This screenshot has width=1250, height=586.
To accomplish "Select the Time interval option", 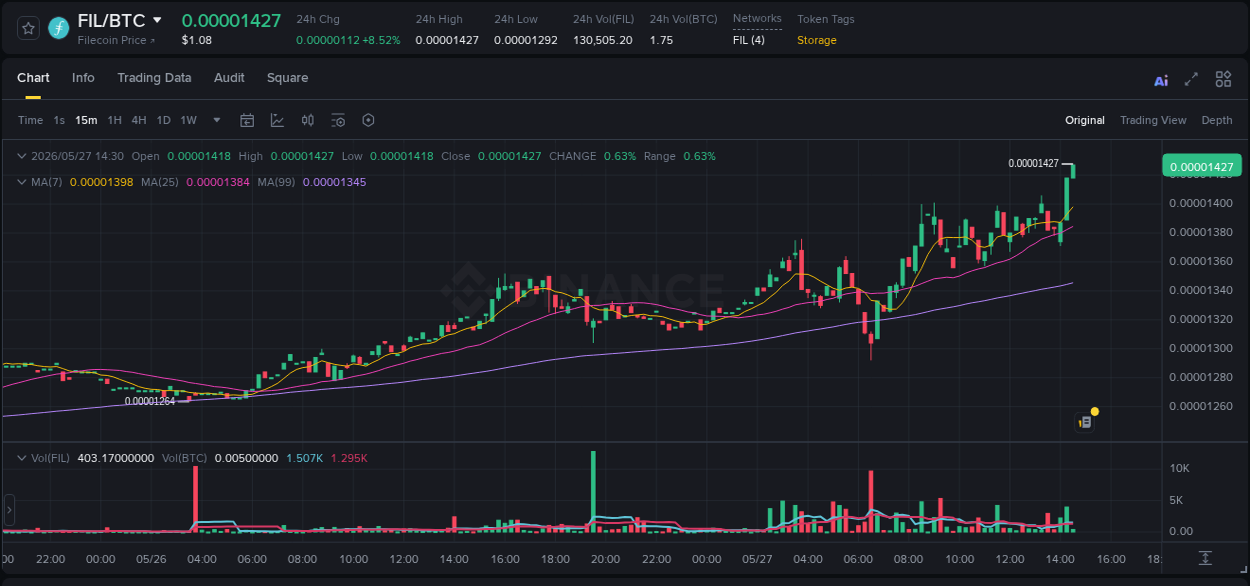I will [x=30, y=120].
